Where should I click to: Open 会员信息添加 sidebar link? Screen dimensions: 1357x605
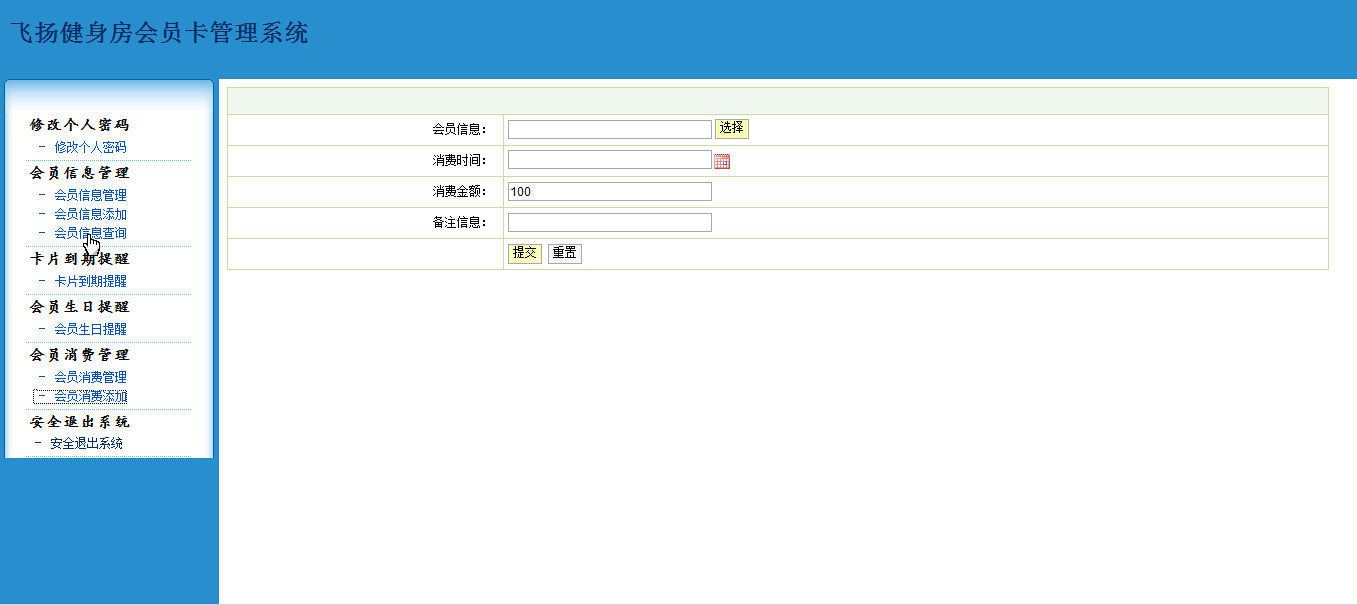[90, 214]
